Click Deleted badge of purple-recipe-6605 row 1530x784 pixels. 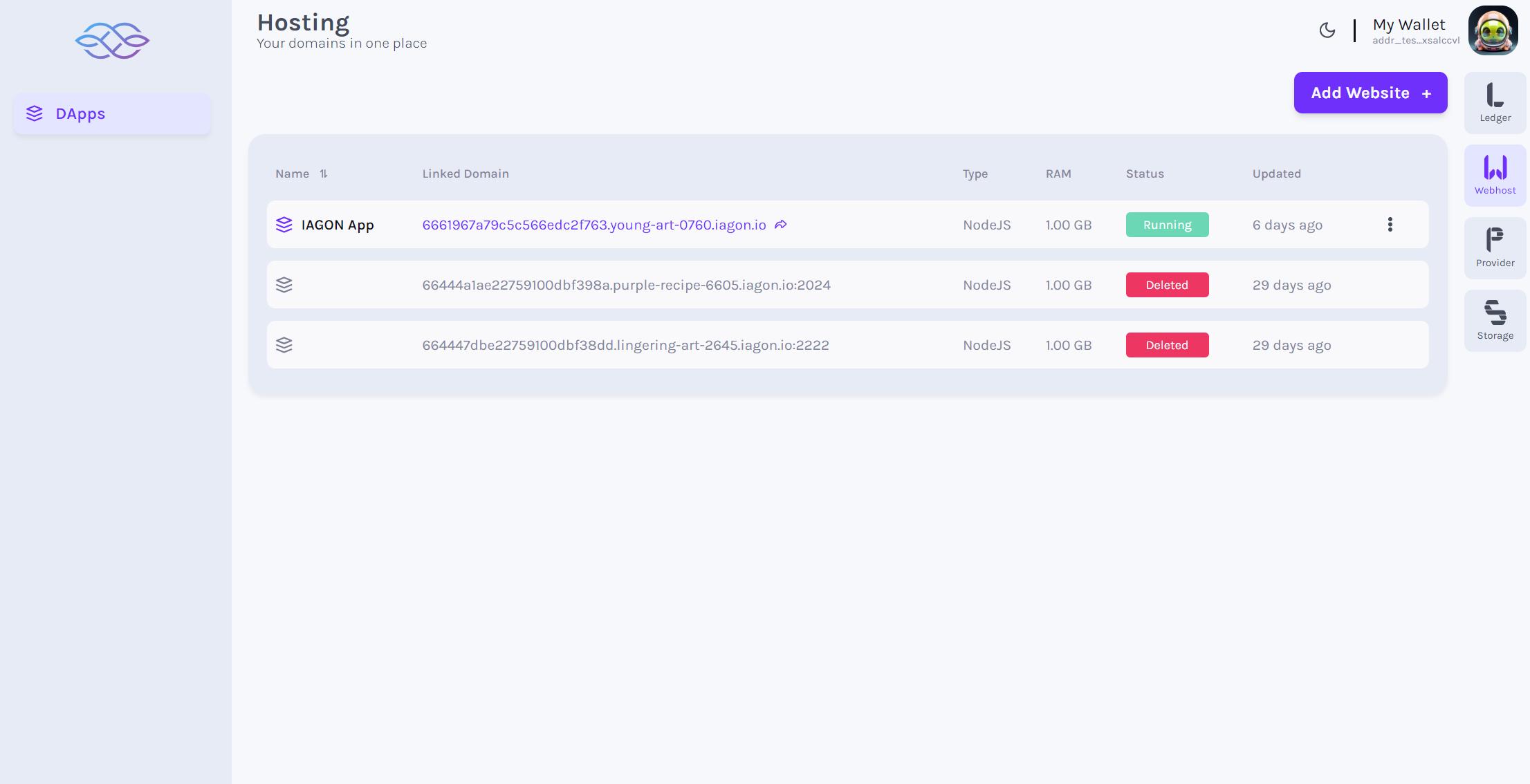click(1167, 285)
